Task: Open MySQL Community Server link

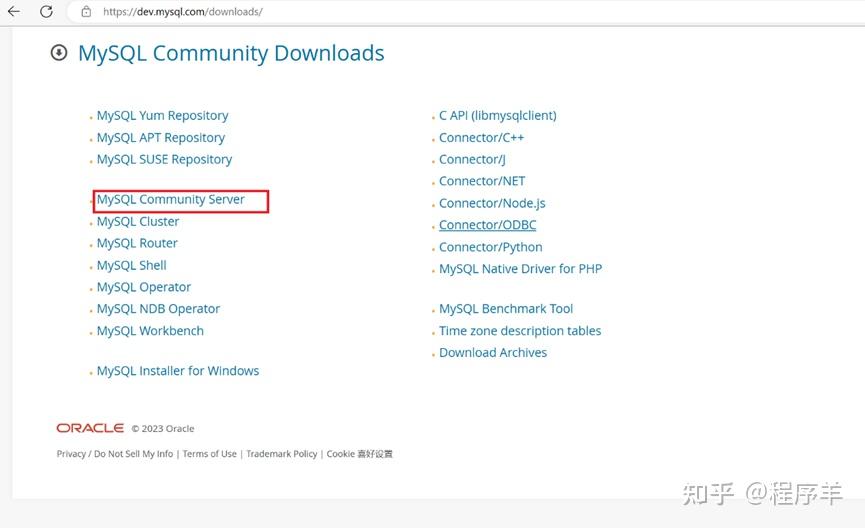Action: (170, 199)
